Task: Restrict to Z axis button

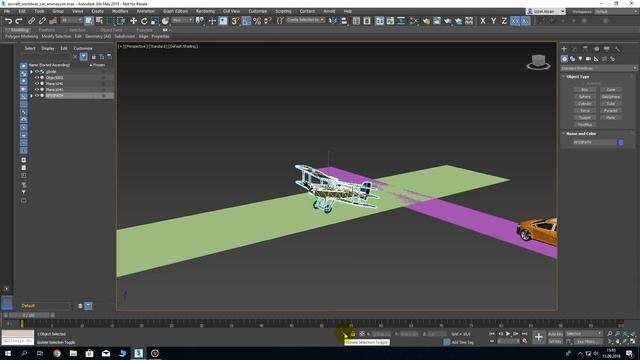Action: [x=504, y=21]
